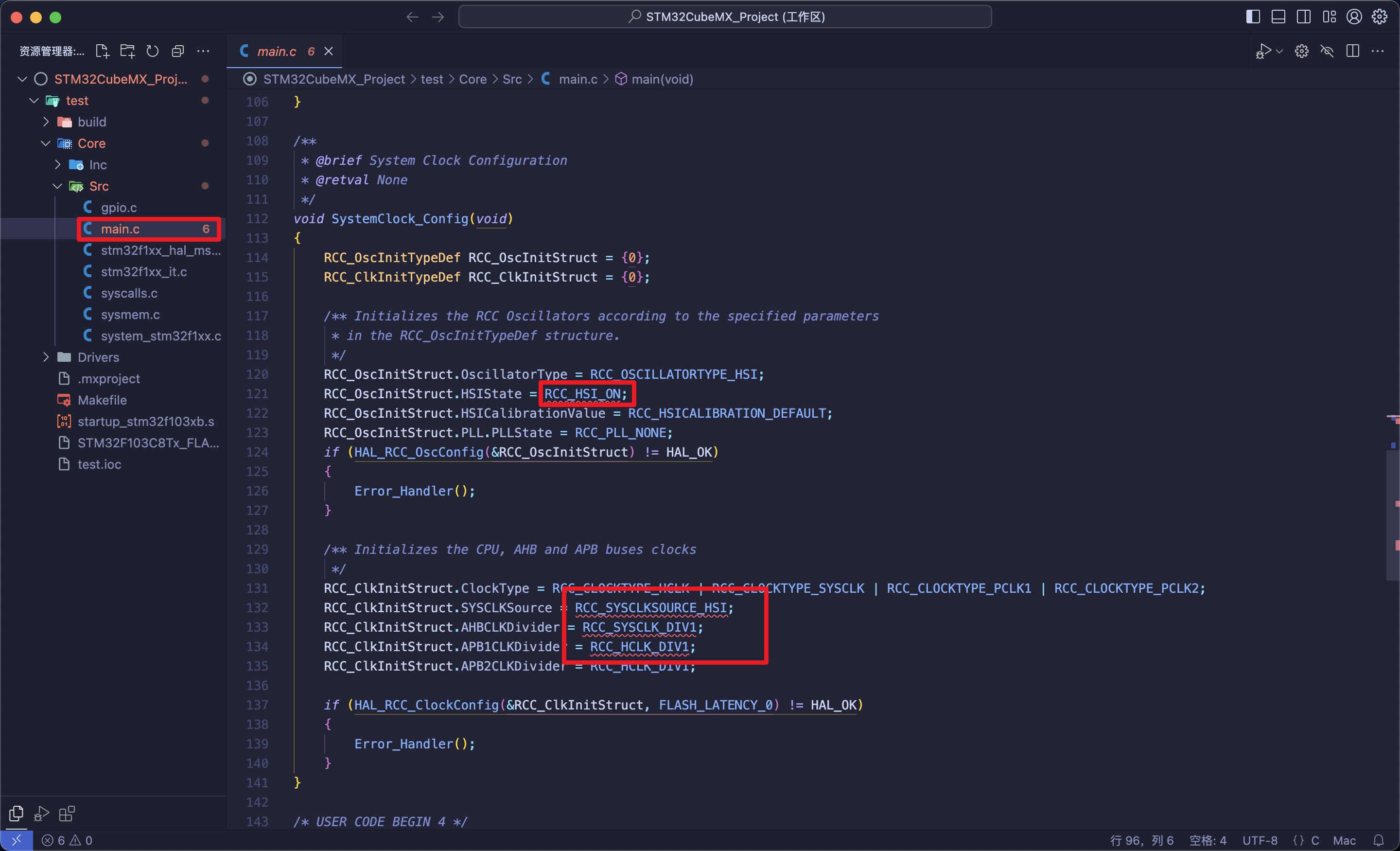
Task: Expand the build folder
Action: click(x=91, y=122)
